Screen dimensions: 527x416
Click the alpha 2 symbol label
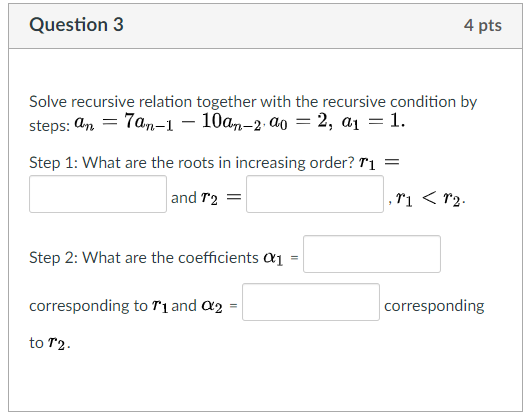coord(212,306)
